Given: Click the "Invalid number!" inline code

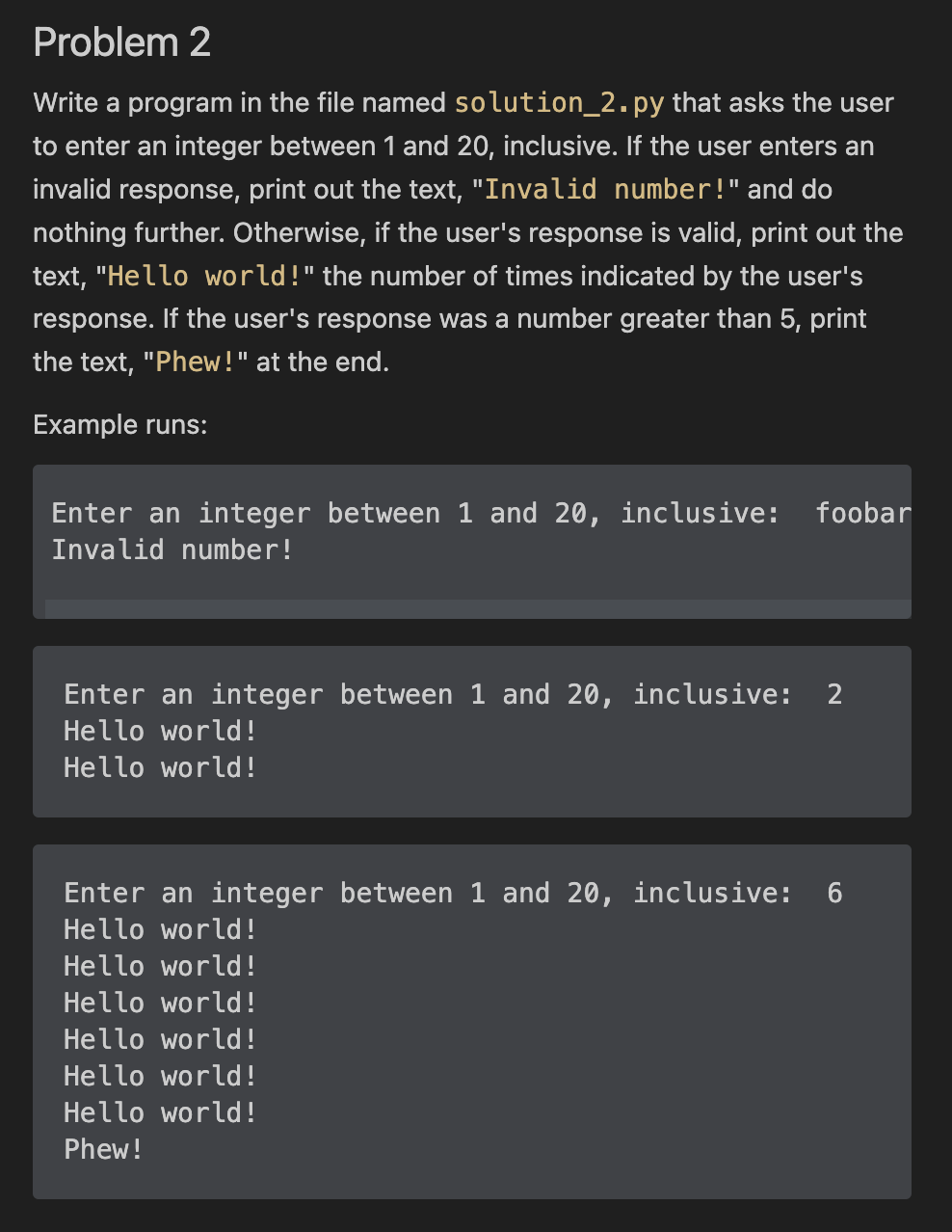Looking at the screenshot, I should (605, 189).
